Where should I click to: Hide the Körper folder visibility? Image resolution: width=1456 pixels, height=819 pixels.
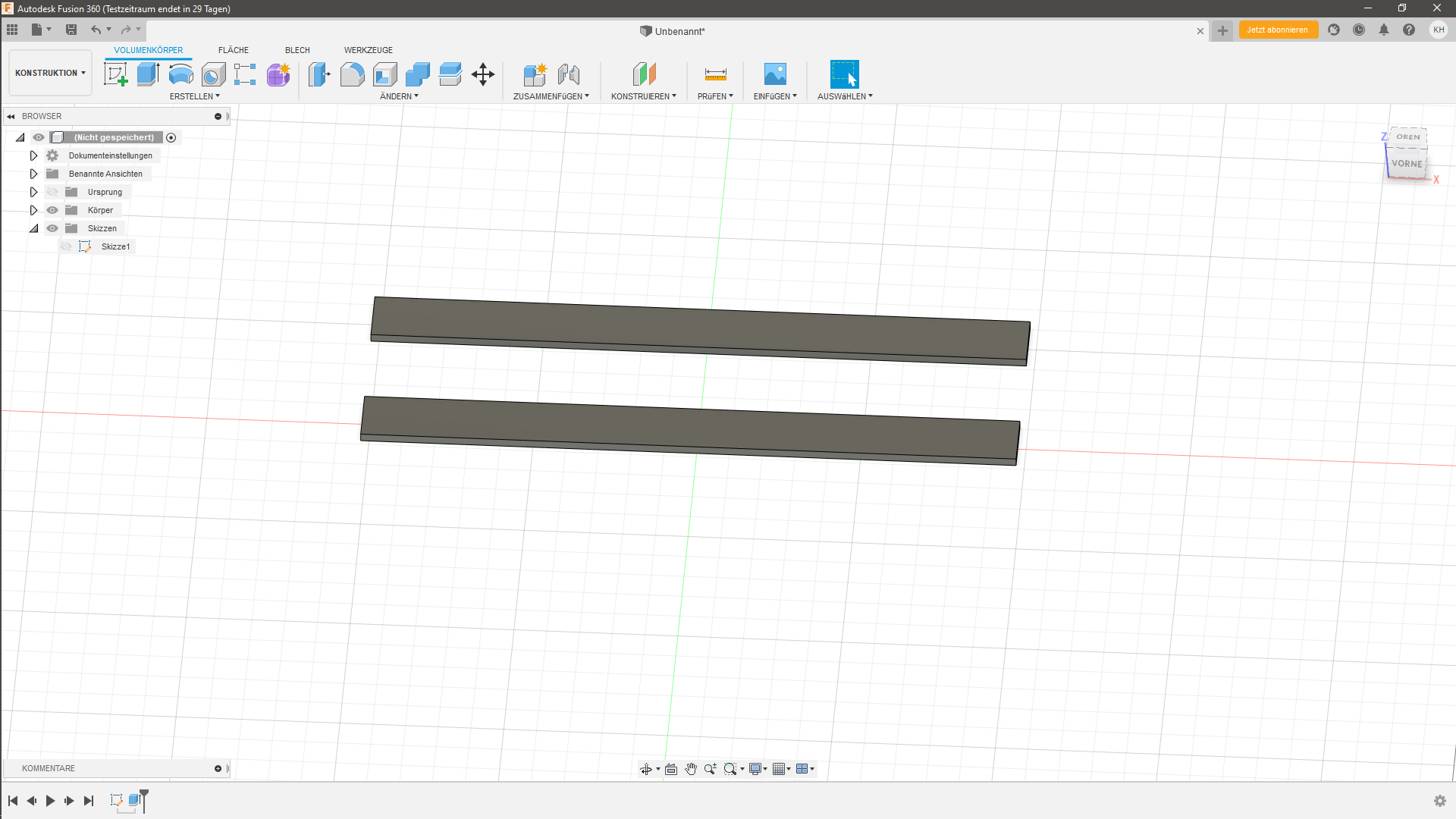tap(52, 210)
